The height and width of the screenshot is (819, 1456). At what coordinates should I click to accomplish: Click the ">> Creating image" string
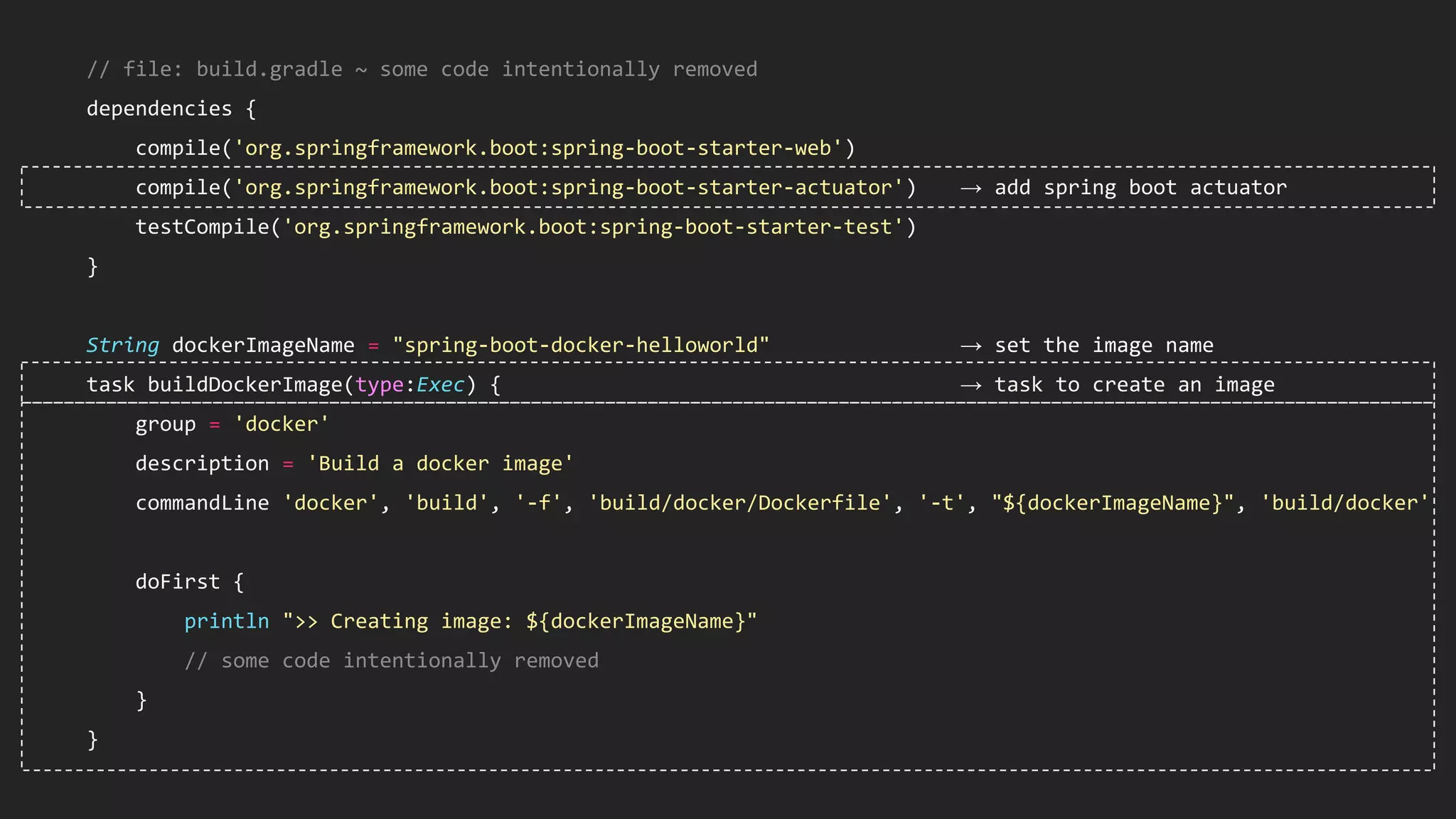(520, 621)
